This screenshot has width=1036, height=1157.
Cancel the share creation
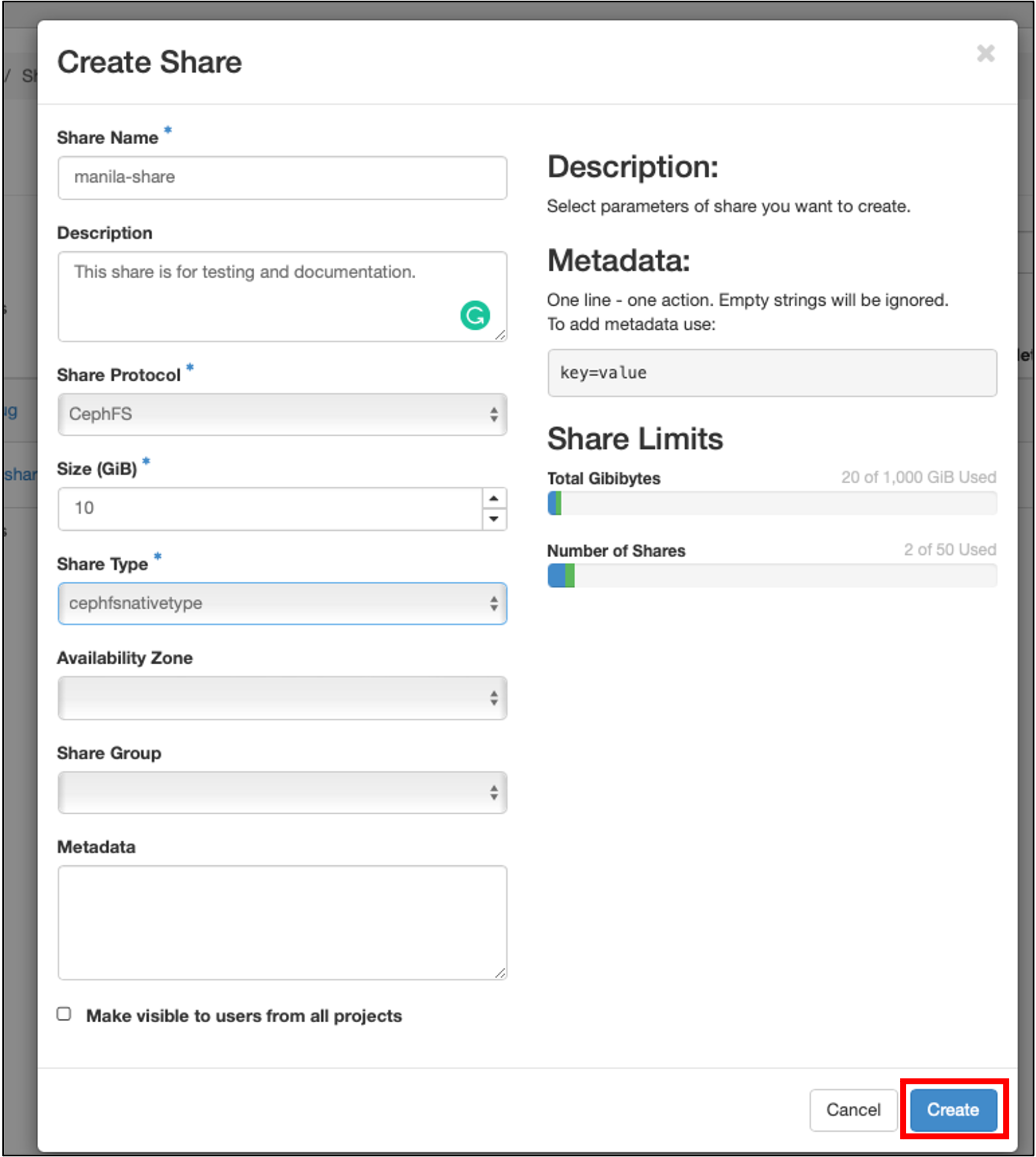[853, 1110]
